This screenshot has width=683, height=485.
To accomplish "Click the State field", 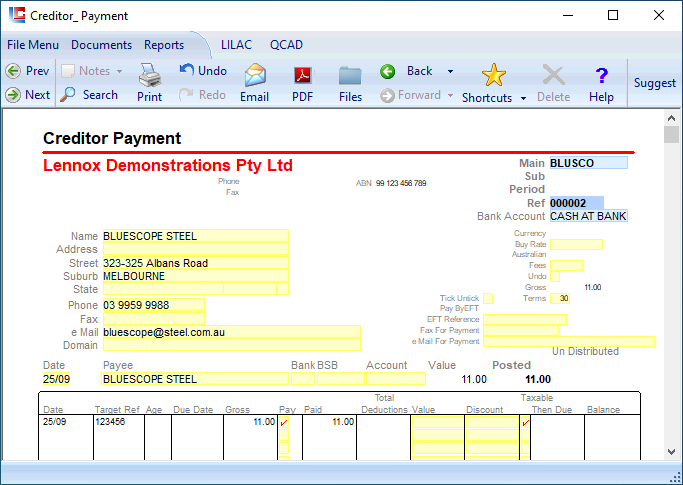I will coord(163,289).
